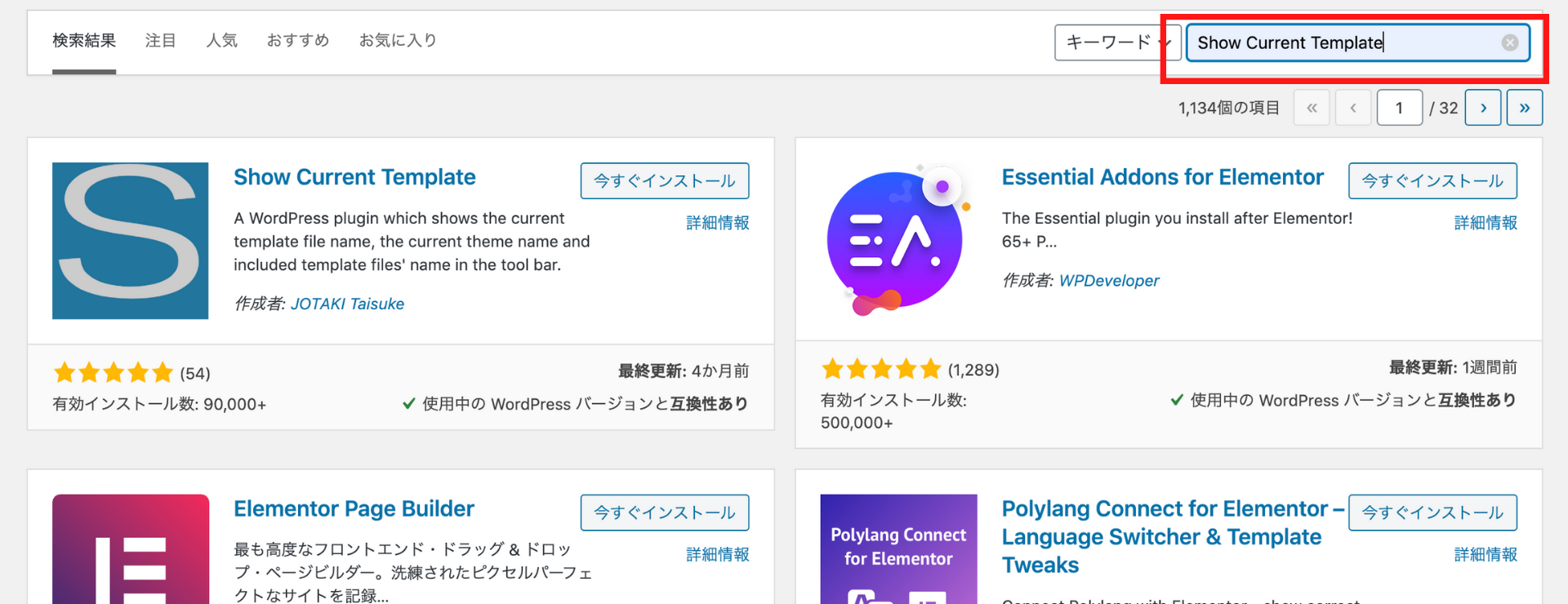Open Polylang Connect for Elementor title link

pos(1173,536)
